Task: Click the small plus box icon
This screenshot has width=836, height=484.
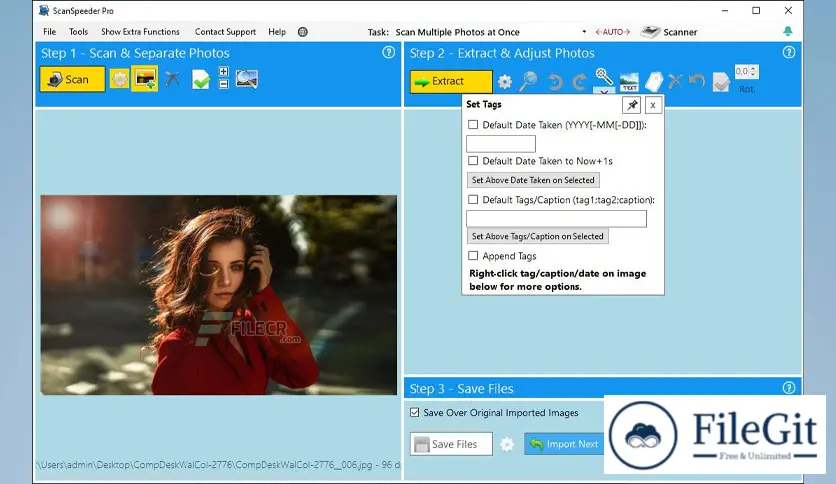Action: coord(223,71)
